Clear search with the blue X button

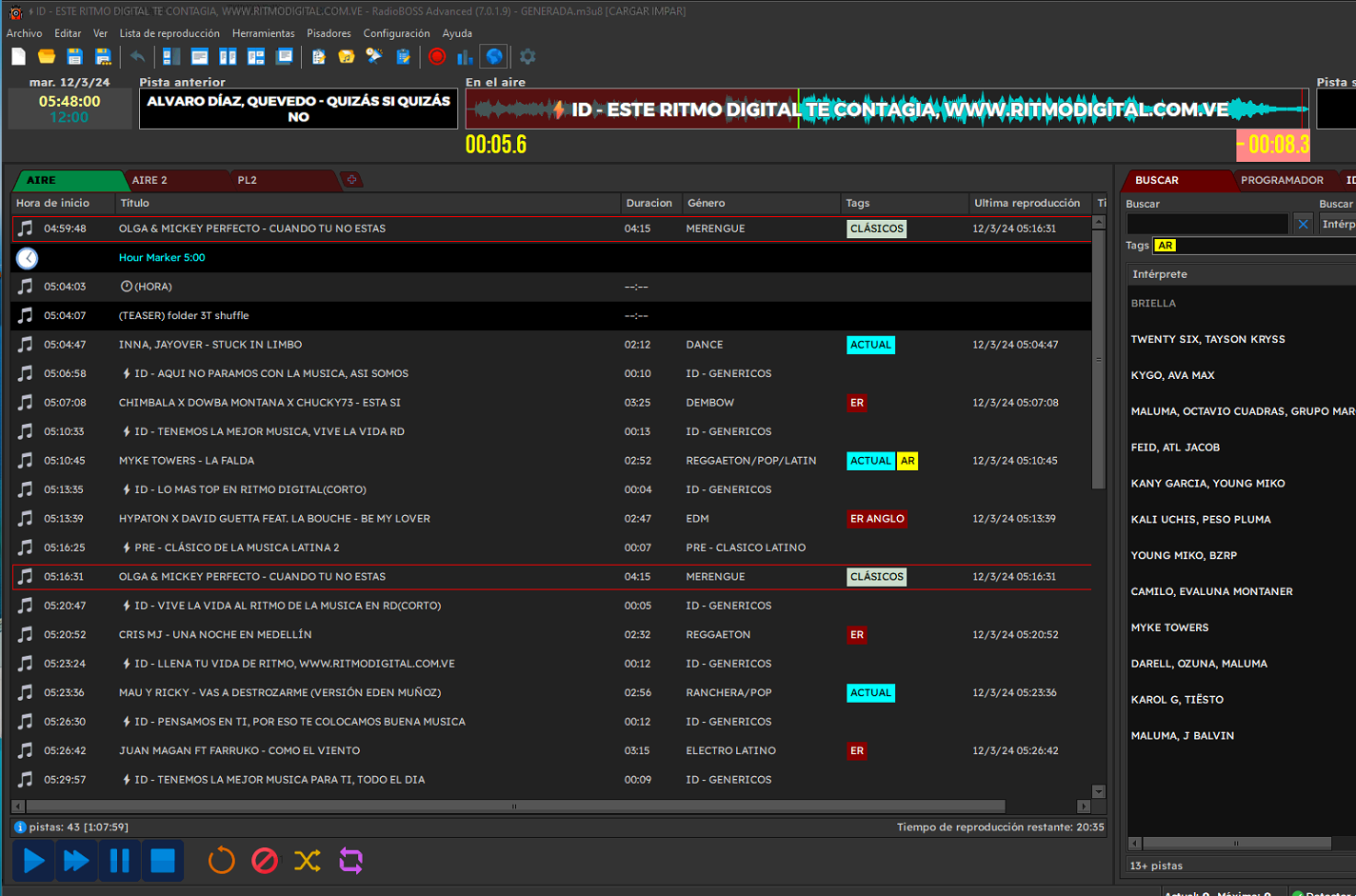(1303, 224)
